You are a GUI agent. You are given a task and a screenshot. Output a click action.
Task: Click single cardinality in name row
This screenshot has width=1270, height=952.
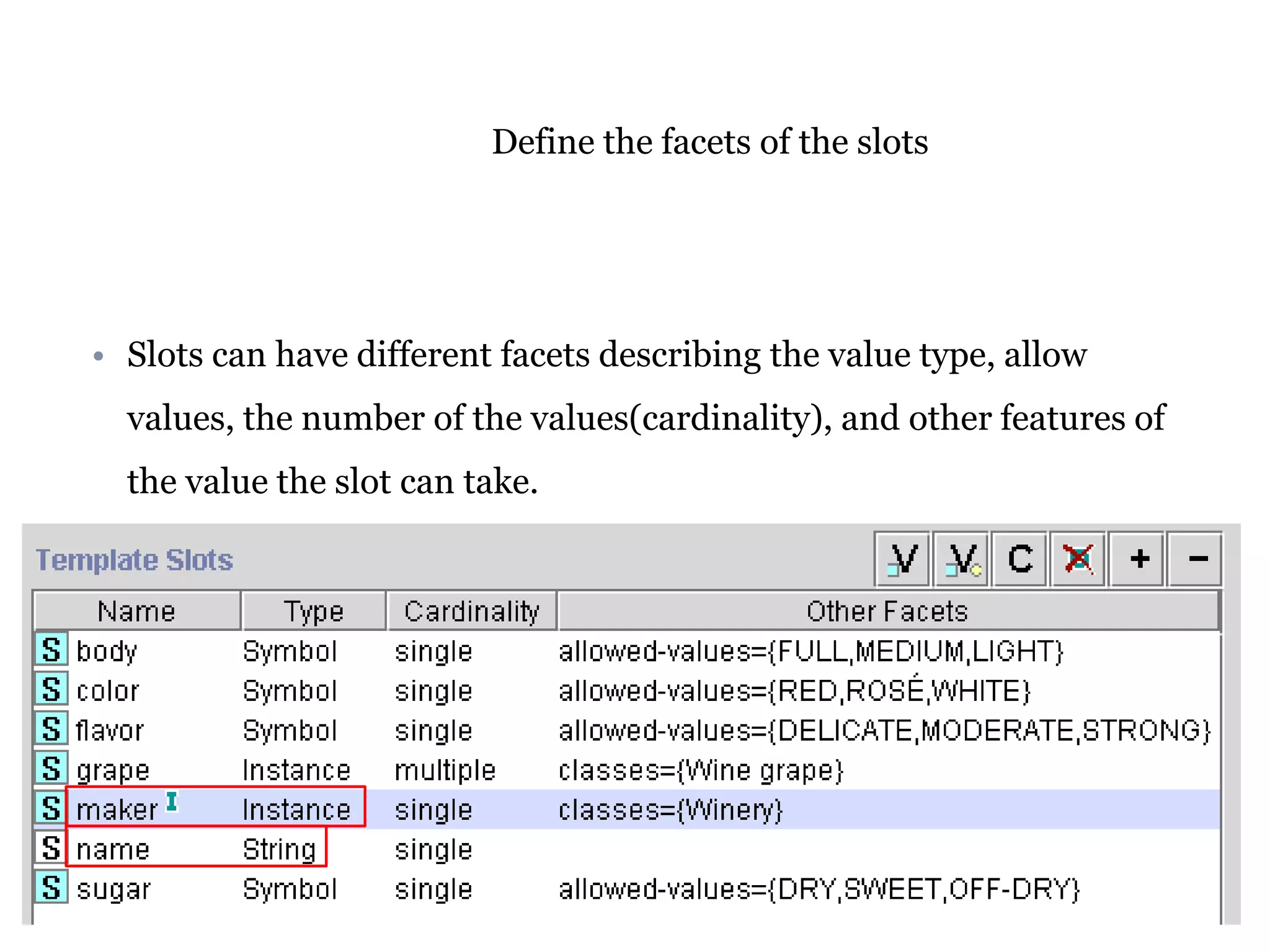tap(433, 851)
